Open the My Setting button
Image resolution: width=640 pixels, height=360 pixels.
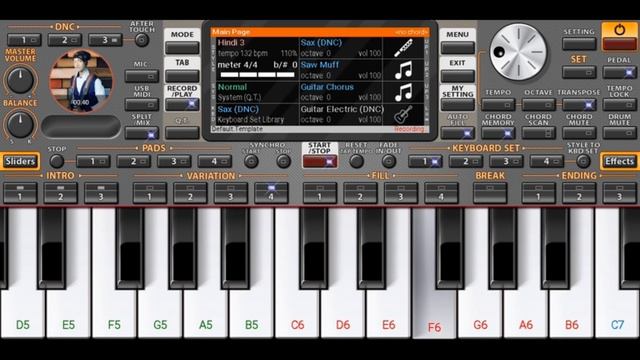pyautogui.click(x=458, y=105)
